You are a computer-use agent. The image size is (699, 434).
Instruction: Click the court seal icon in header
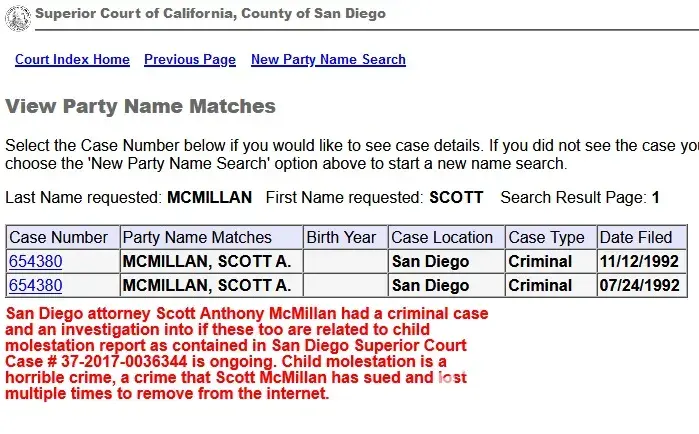pos(20,14)
